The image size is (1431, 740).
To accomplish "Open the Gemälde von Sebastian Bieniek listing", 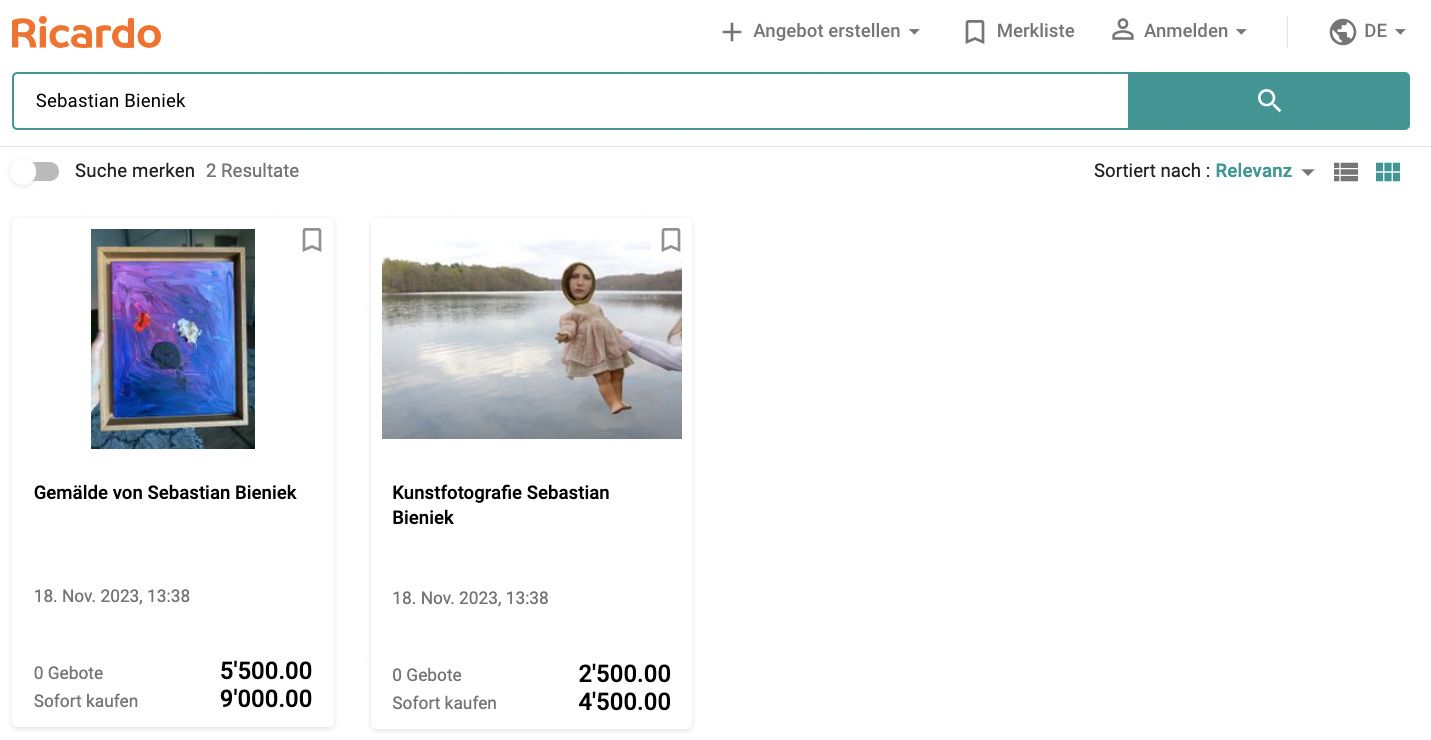I will (x=165, y=492).
